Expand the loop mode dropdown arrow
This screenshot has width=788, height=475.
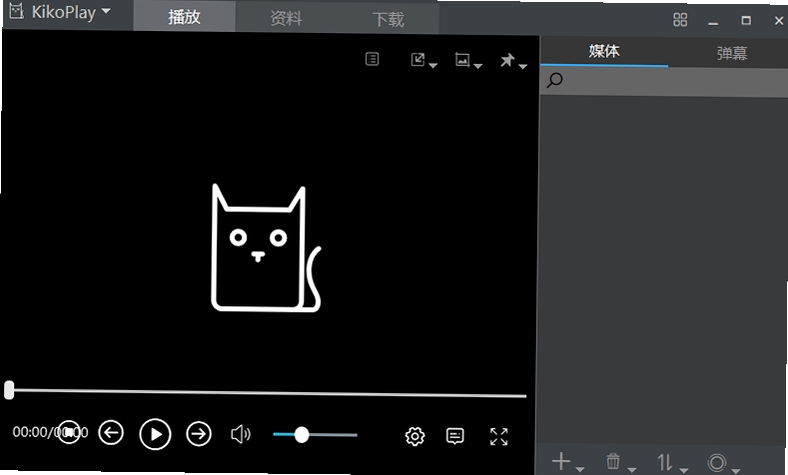pyautogui.click(x=736, y=471)
